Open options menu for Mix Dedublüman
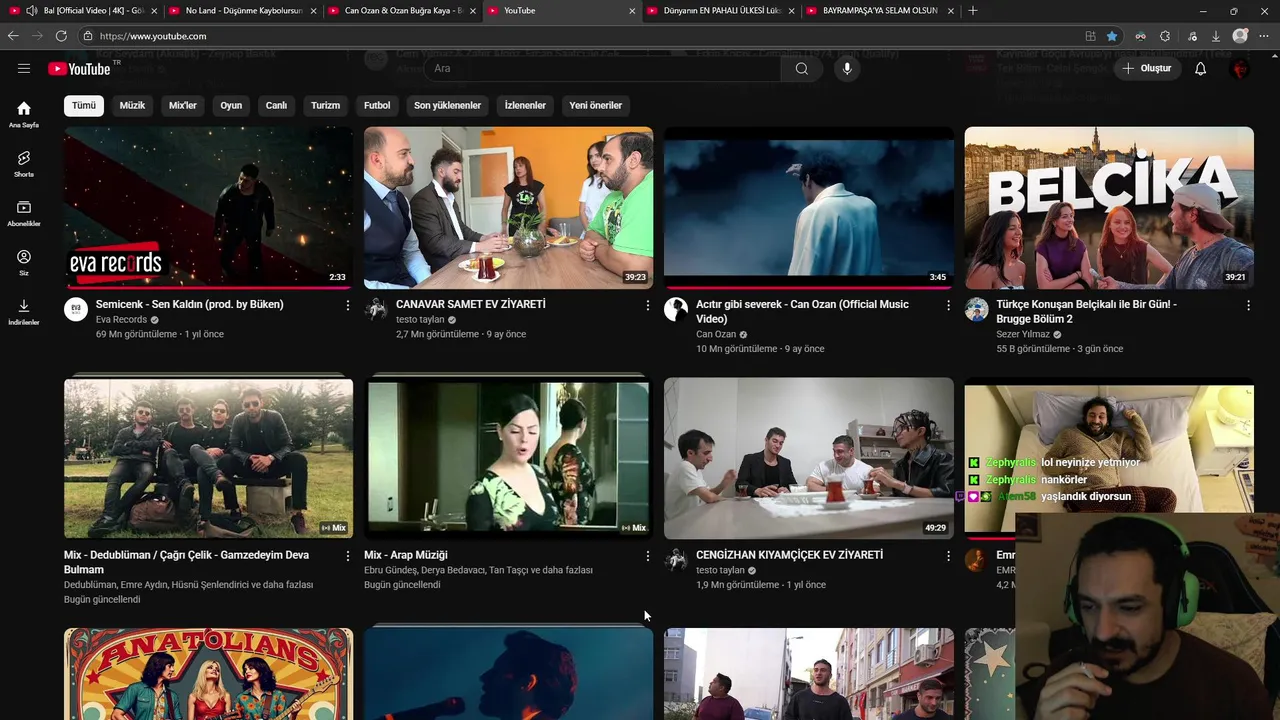This screenshot has width=1280, height=720. (348, 556)
